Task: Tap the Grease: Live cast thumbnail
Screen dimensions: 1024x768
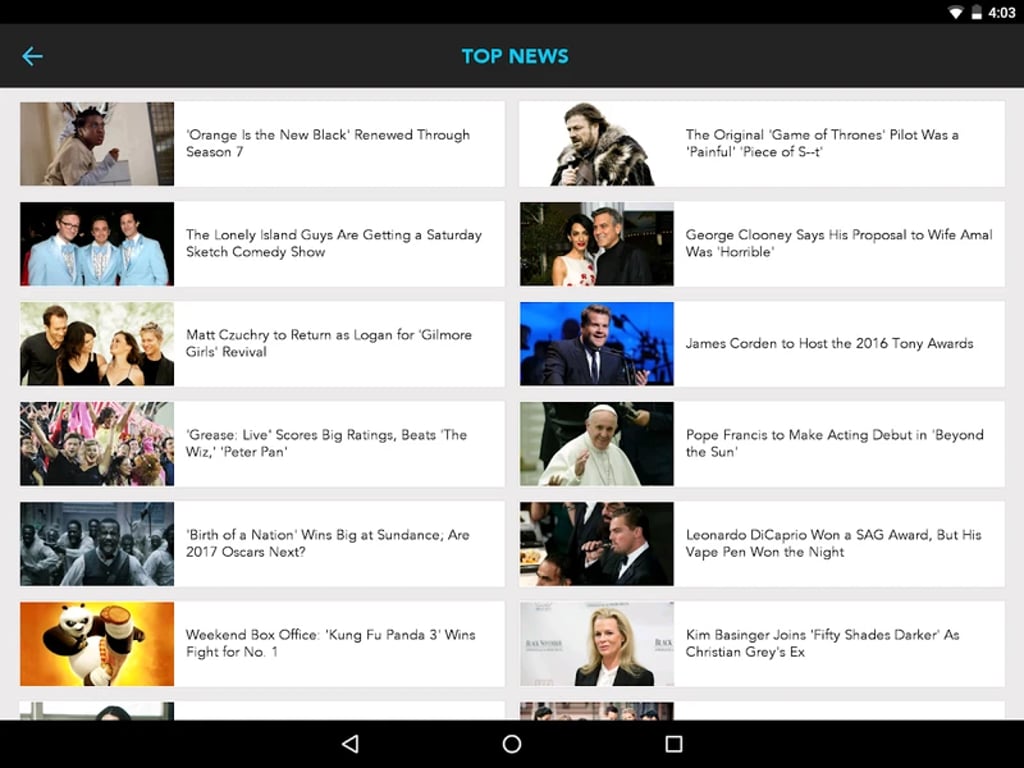Action: pos(96,443)
